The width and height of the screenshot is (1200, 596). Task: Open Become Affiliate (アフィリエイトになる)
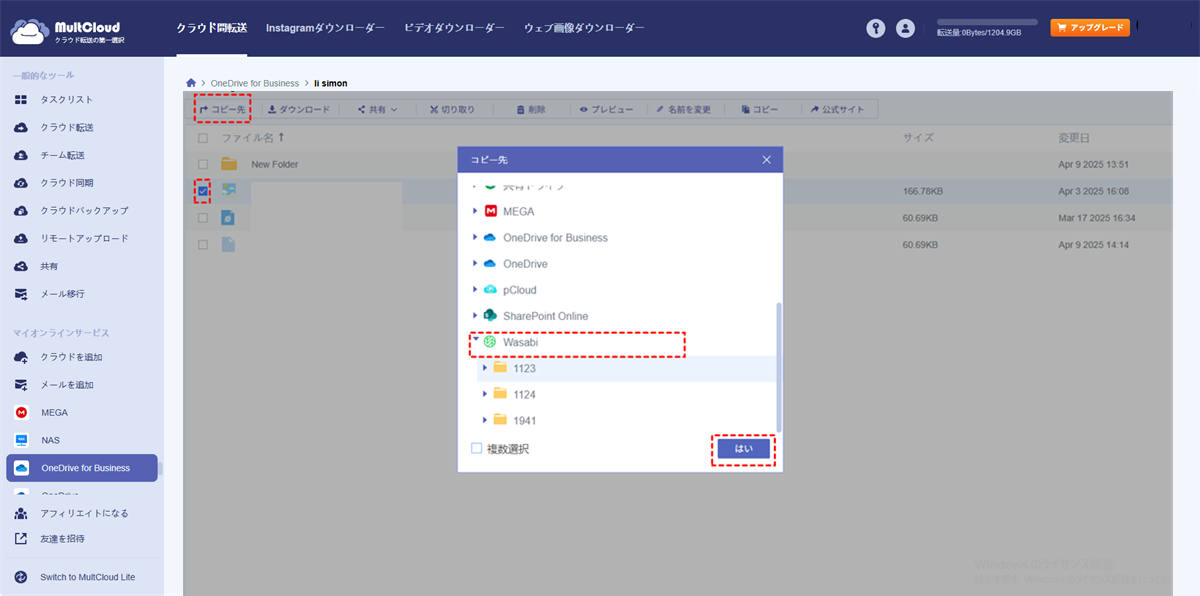tap(85, 513)
